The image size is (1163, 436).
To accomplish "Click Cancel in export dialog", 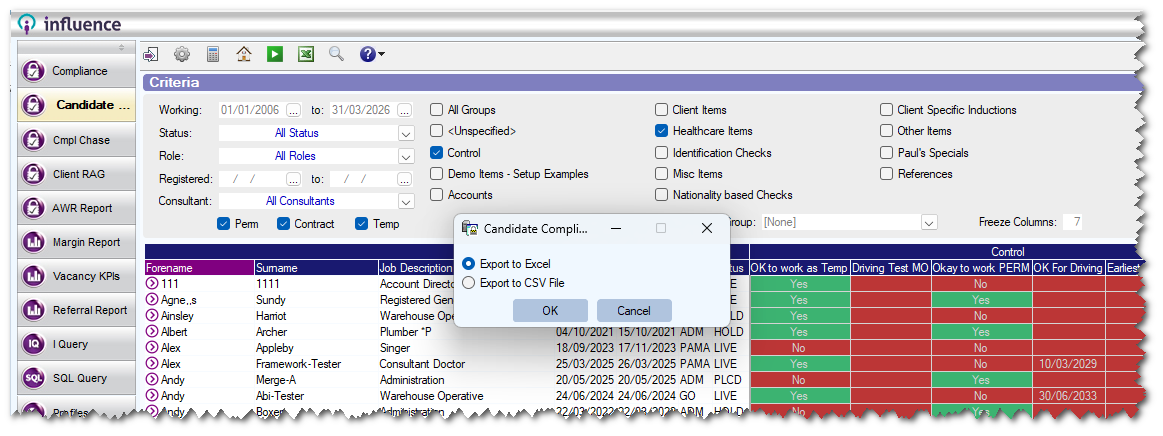I will [633, 311].
